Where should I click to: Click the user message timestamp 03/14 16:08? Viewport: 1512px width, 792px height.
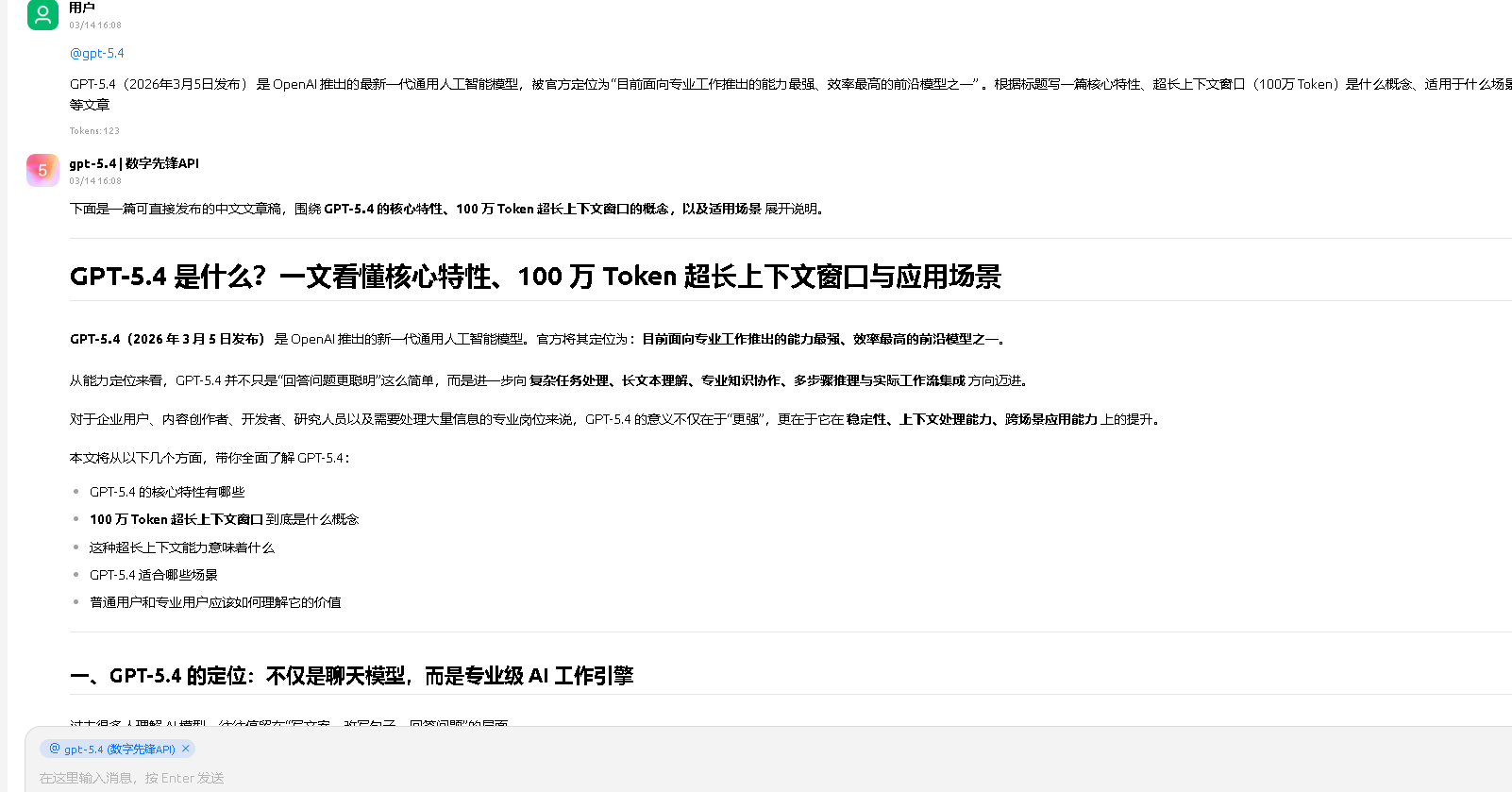(95, 25)
